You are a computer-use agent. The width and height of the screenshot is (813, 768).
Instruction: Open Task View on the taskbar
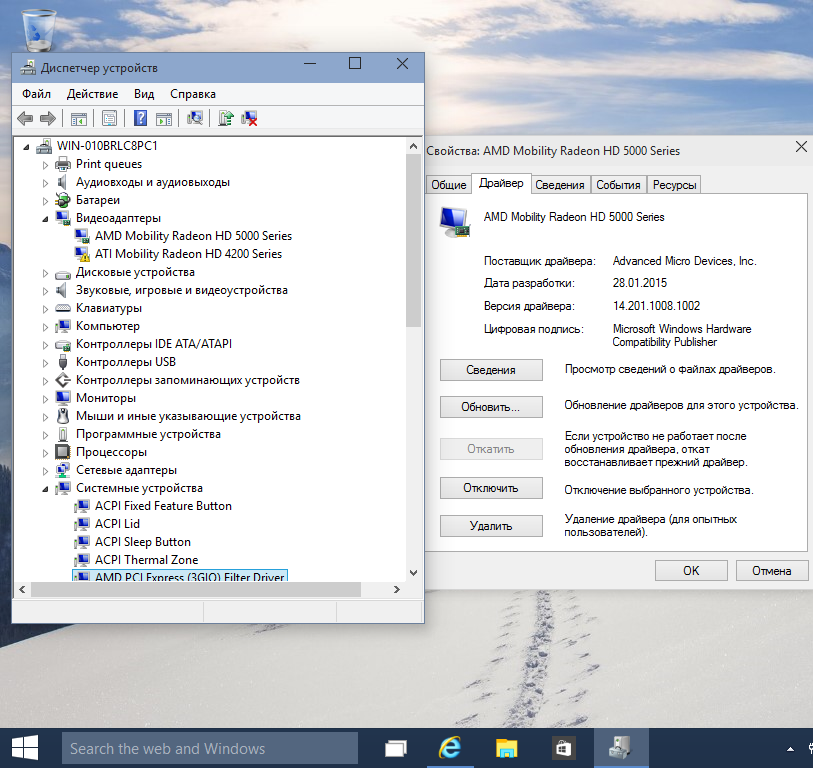396,748
